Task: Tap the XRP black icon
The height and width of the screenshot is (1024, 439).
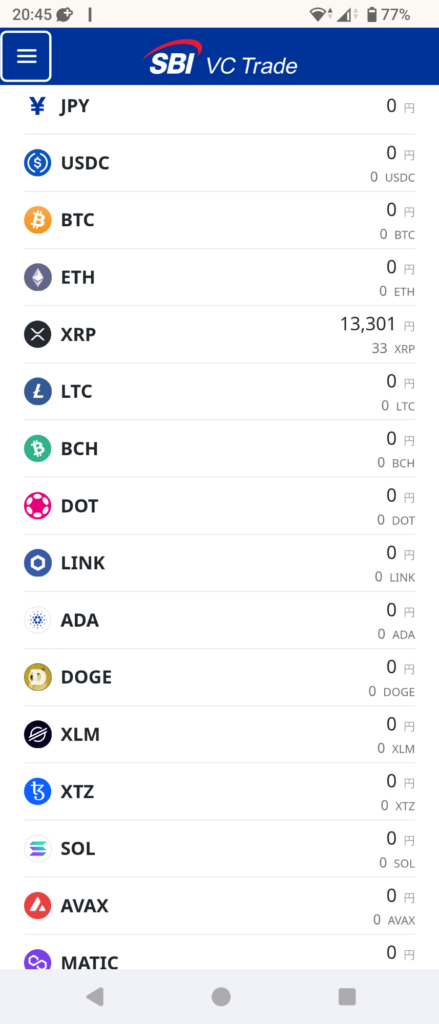Action: click(37, 334)
